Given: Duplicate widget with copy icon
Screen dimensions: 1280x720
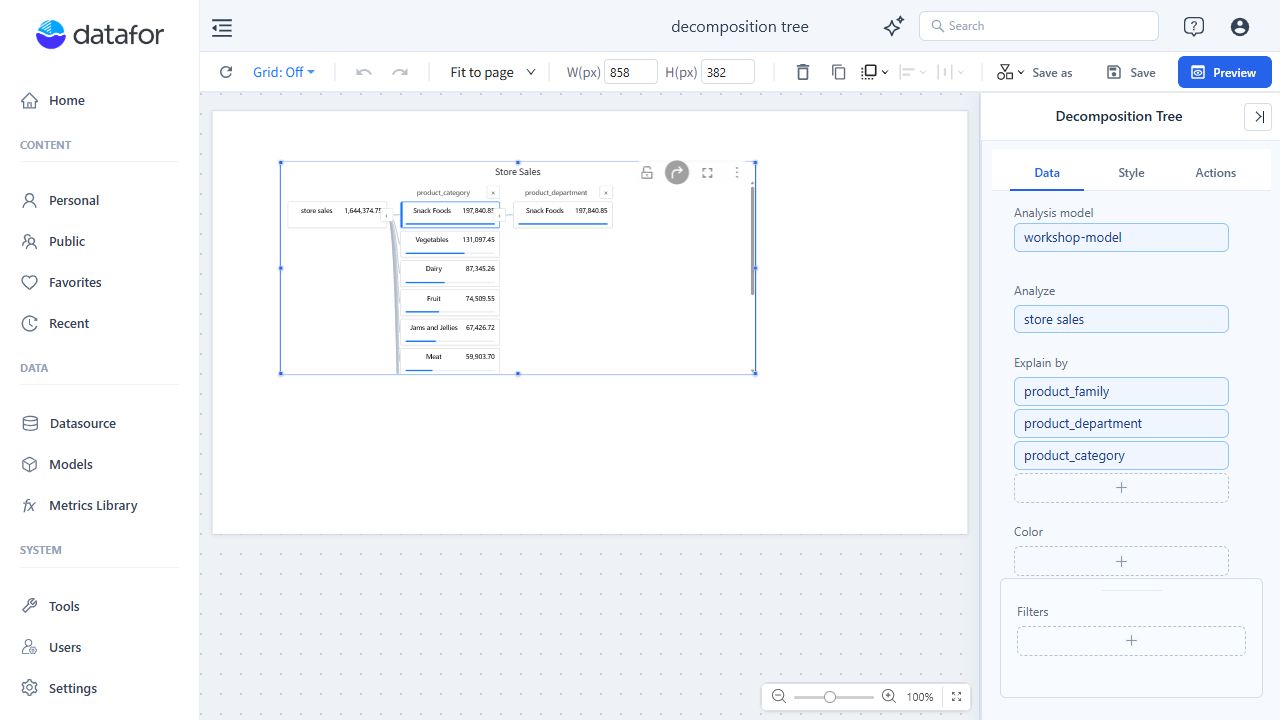Looking at the screenshot, I should pyautogui.click(x=839, y=72).
